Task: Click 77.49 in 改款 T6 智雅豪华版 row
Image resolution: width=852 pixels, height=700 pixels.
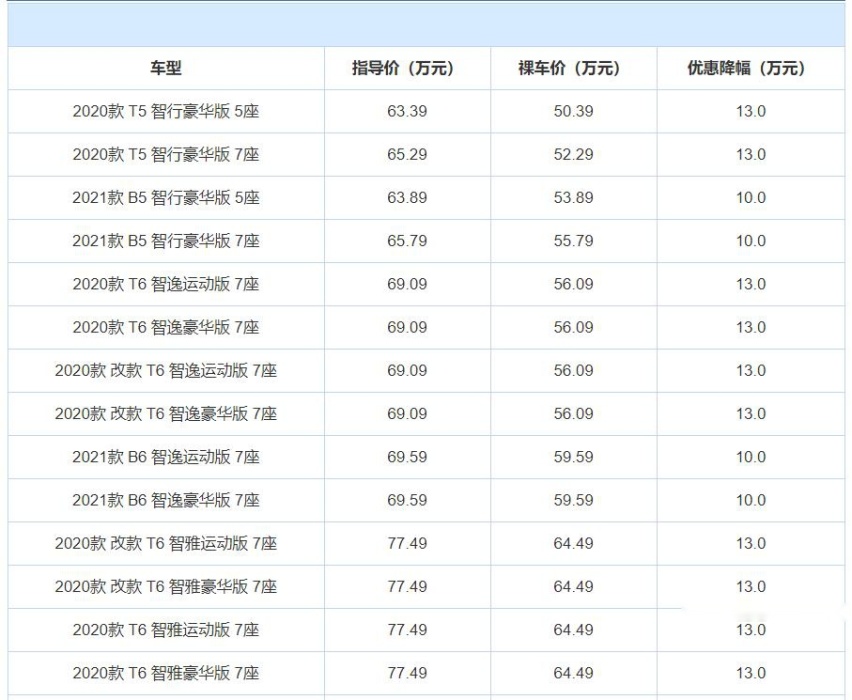Action: (x=407, y=586)
